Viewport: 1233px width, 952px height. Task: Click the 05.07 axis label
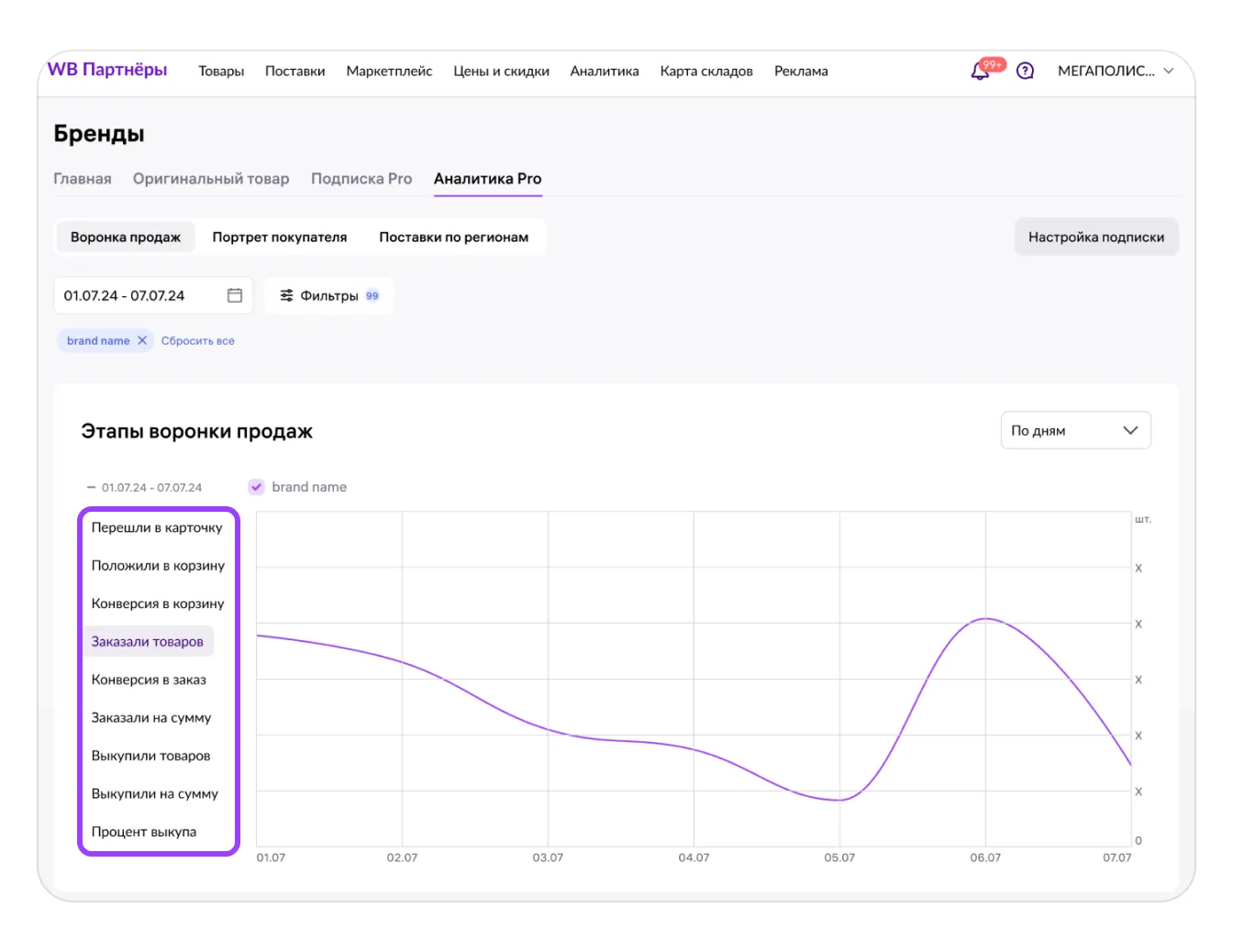pyautogui.click(x=839, y=858)
